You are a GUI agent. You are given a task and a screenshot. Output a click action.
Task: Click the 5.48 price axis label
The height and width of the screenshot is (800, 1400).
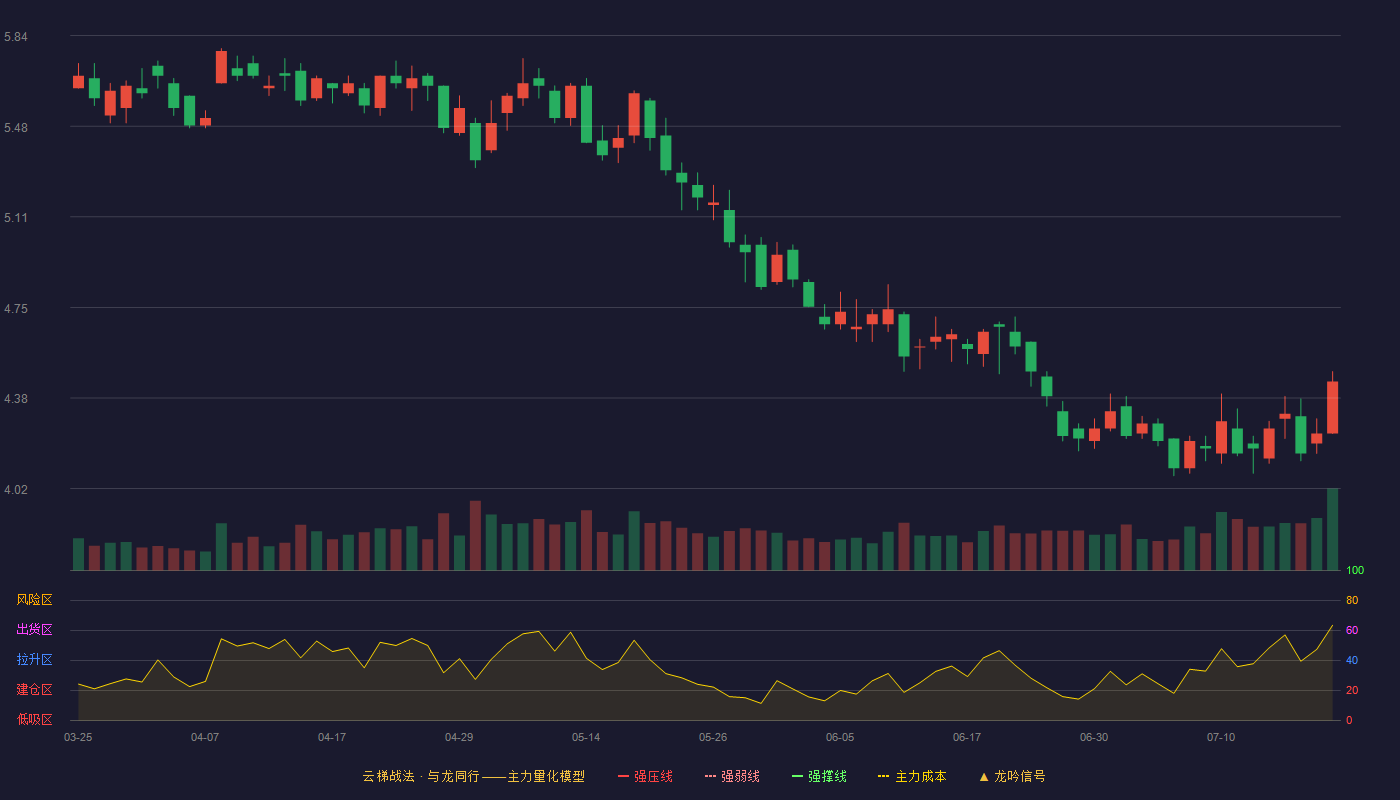pyautogui.click(x=16, y=128)
